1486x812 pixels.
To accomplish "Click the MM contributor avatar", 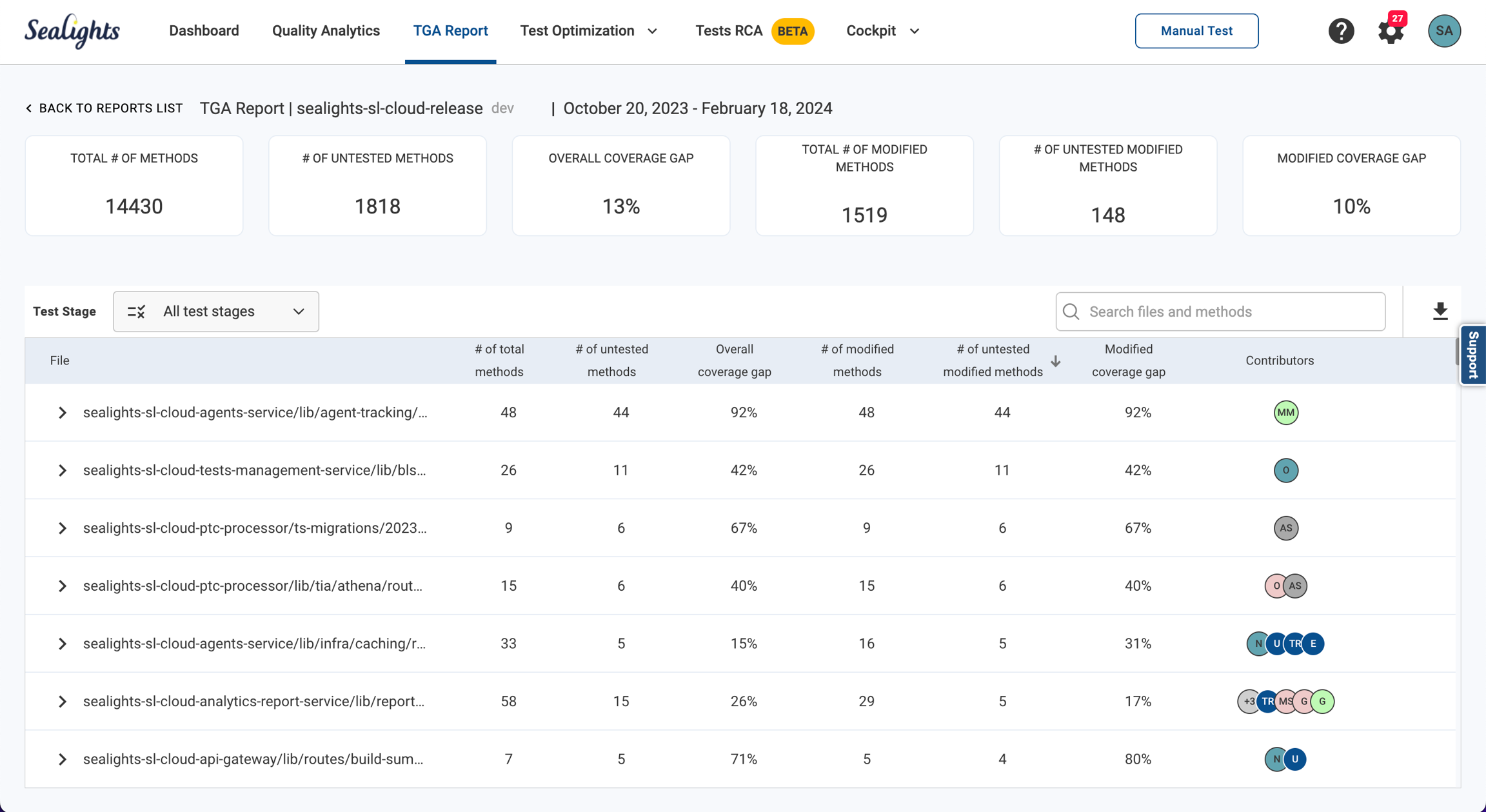I will pyautogui.click(x=1285, y=413).
